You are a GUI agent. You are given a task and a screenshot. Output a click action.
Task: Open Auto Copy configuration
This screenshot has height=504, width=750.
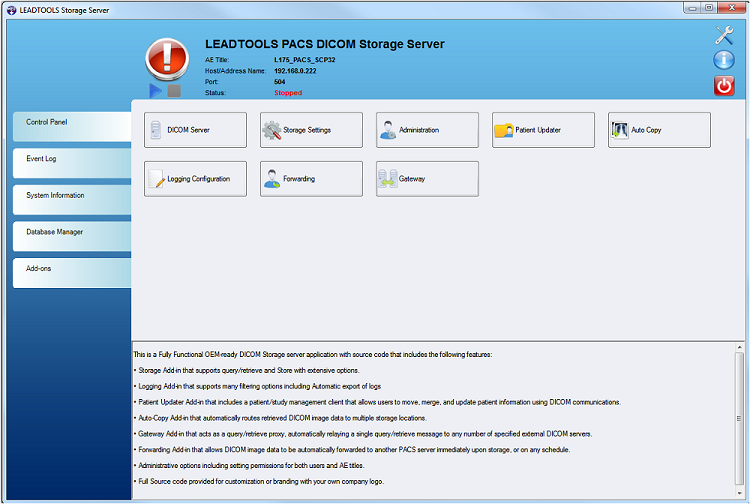[659, 130]
